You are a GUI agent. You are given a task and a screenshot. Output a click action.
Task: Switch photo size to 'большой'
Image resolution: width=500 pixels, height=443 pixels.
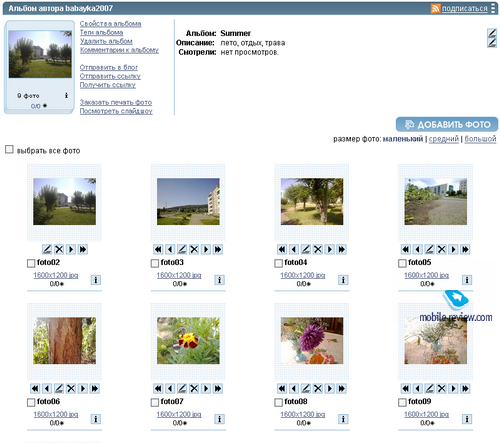tap(480, 139)
